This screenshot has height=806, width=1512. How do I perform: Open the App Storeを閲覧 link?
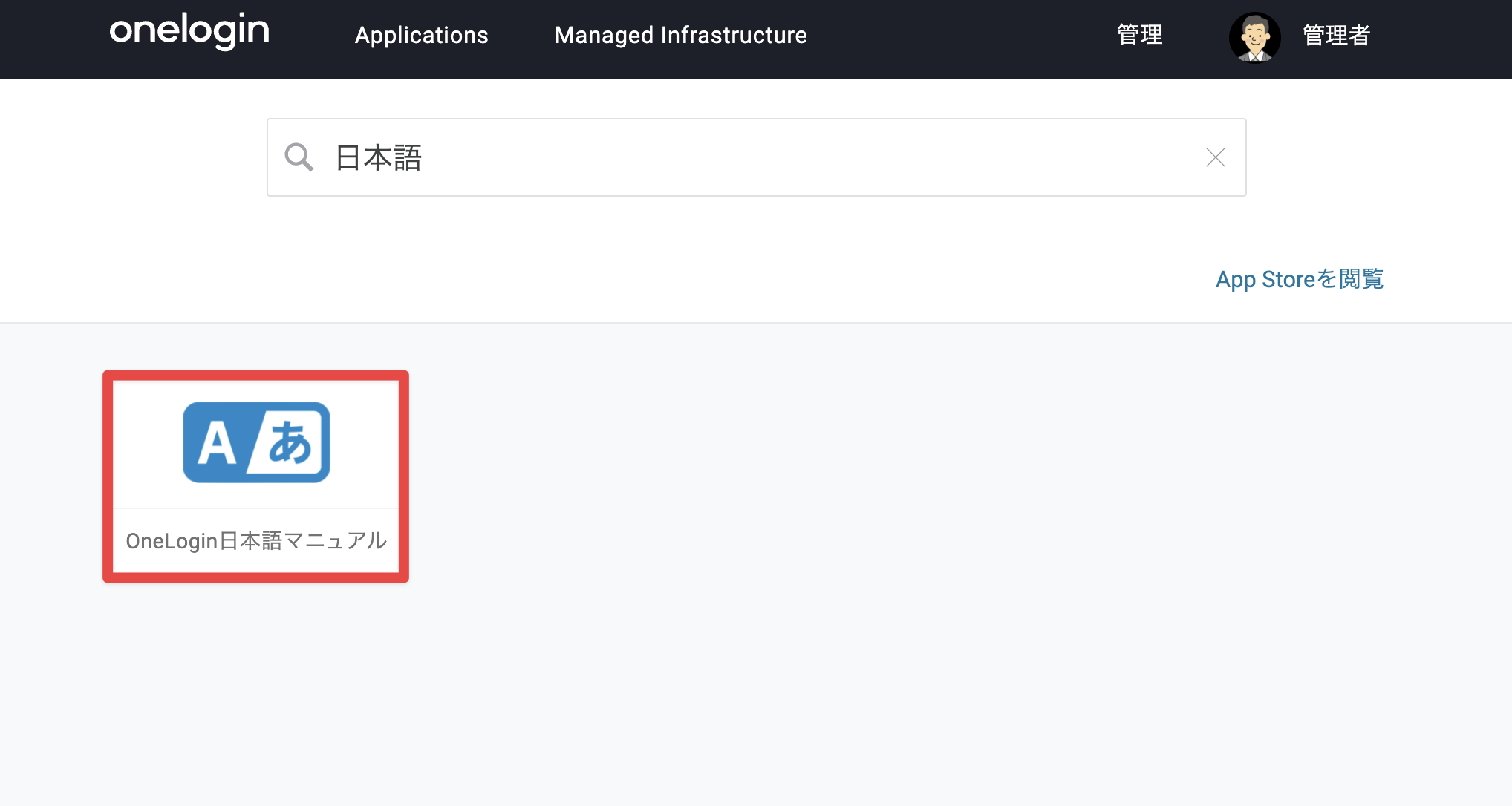pos(1299,279)
